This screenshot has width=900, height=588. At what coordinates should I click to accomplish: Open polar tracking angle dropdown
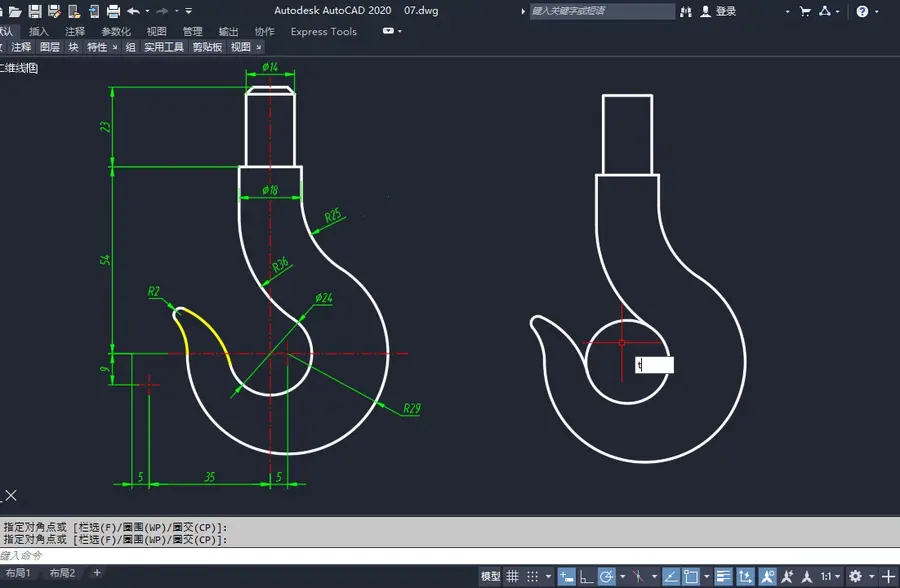coord(622,576)
